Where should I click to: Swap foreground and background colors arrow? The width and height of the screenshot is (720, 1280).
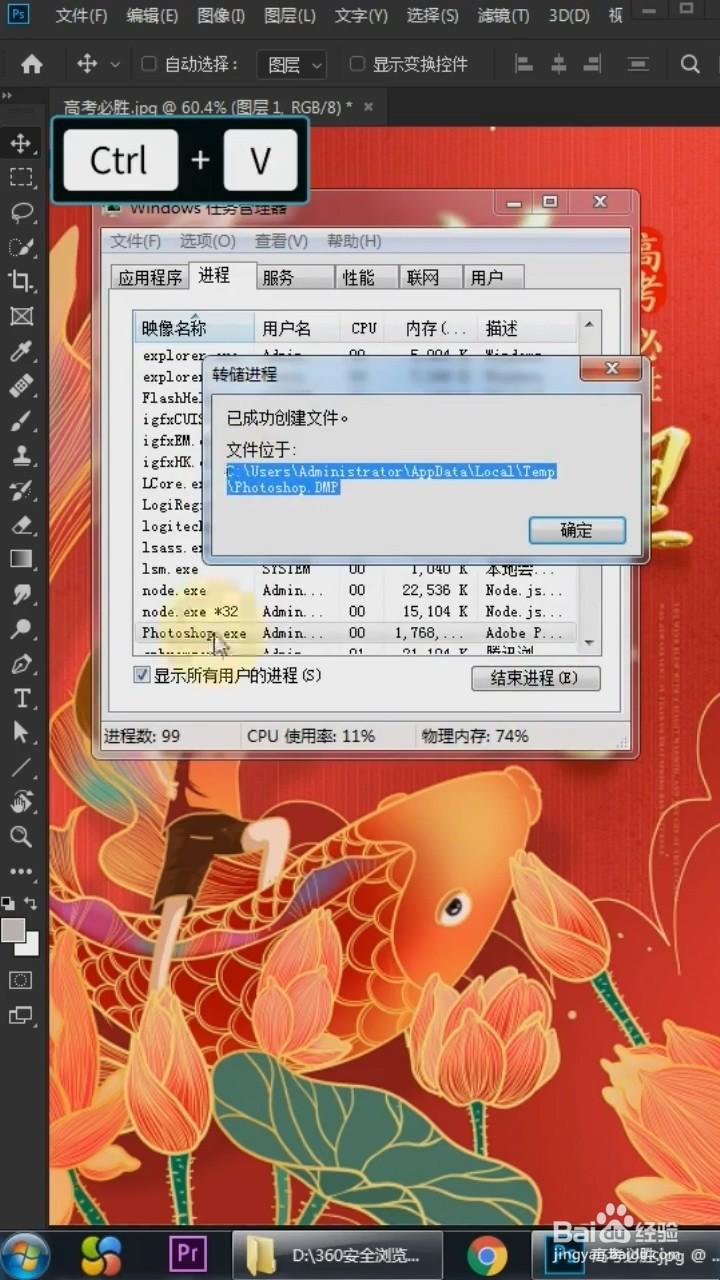pos(31,904)
